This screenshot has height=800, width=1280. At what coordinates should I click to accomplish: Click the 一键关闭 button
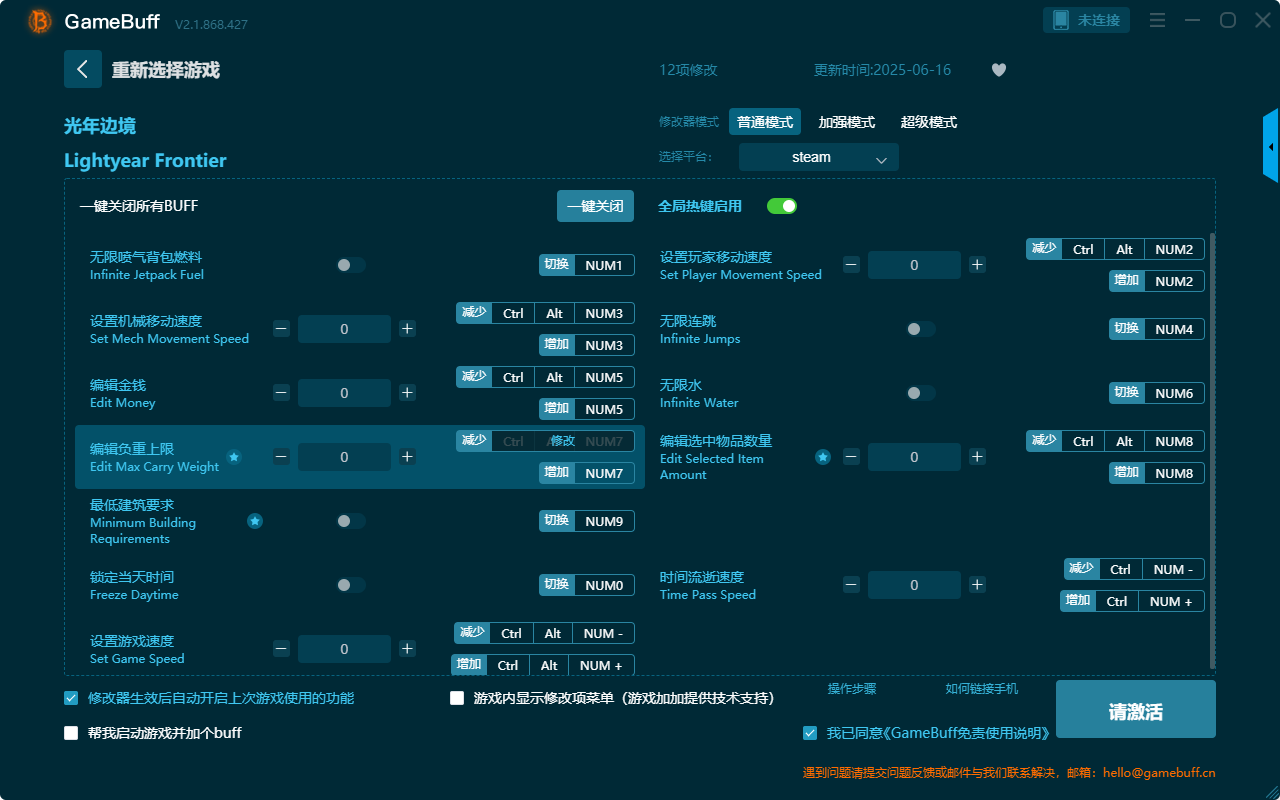pos(595,206)
